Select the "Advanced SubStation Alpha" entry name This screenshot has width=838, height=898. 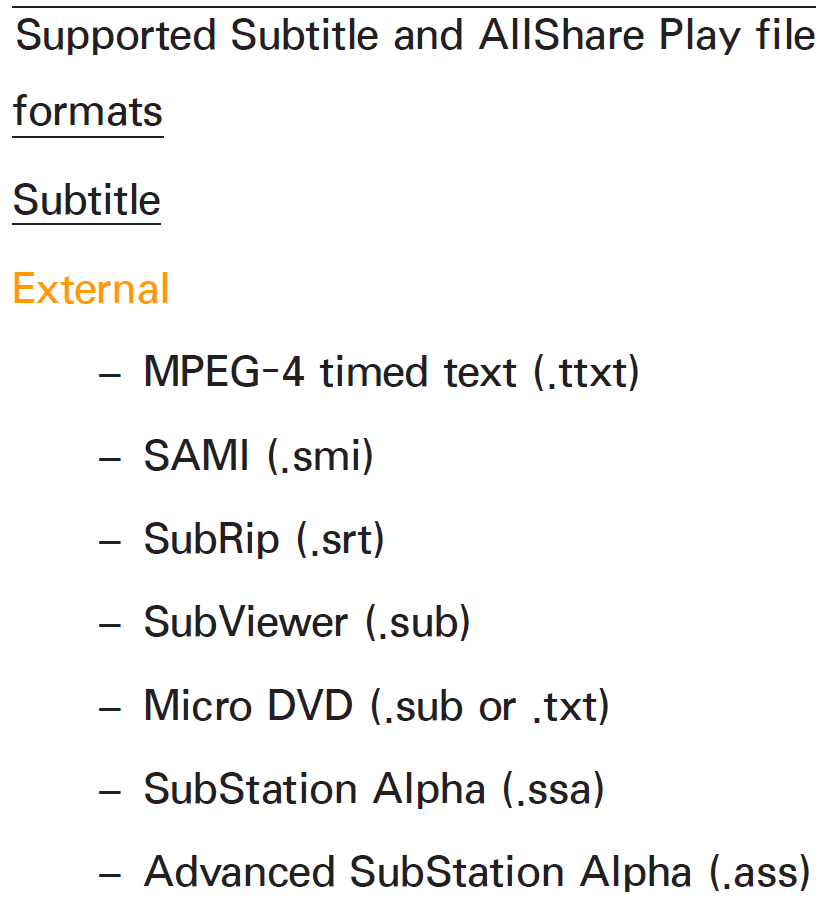(418, 872)
